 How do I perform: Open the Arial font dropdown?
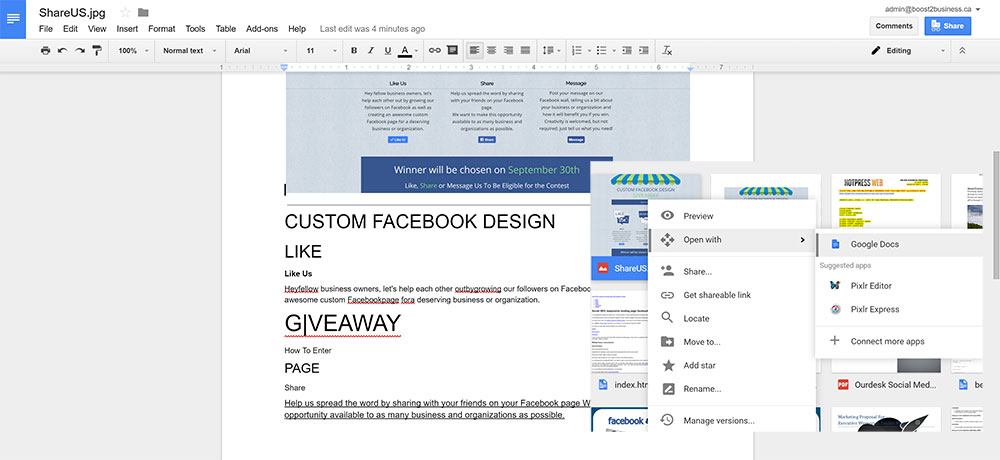(x=261, y=50)
